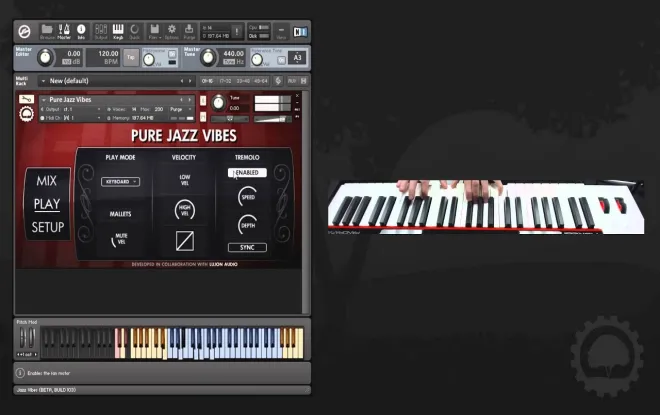Click the 120.00 BPM tempo field

103,58
